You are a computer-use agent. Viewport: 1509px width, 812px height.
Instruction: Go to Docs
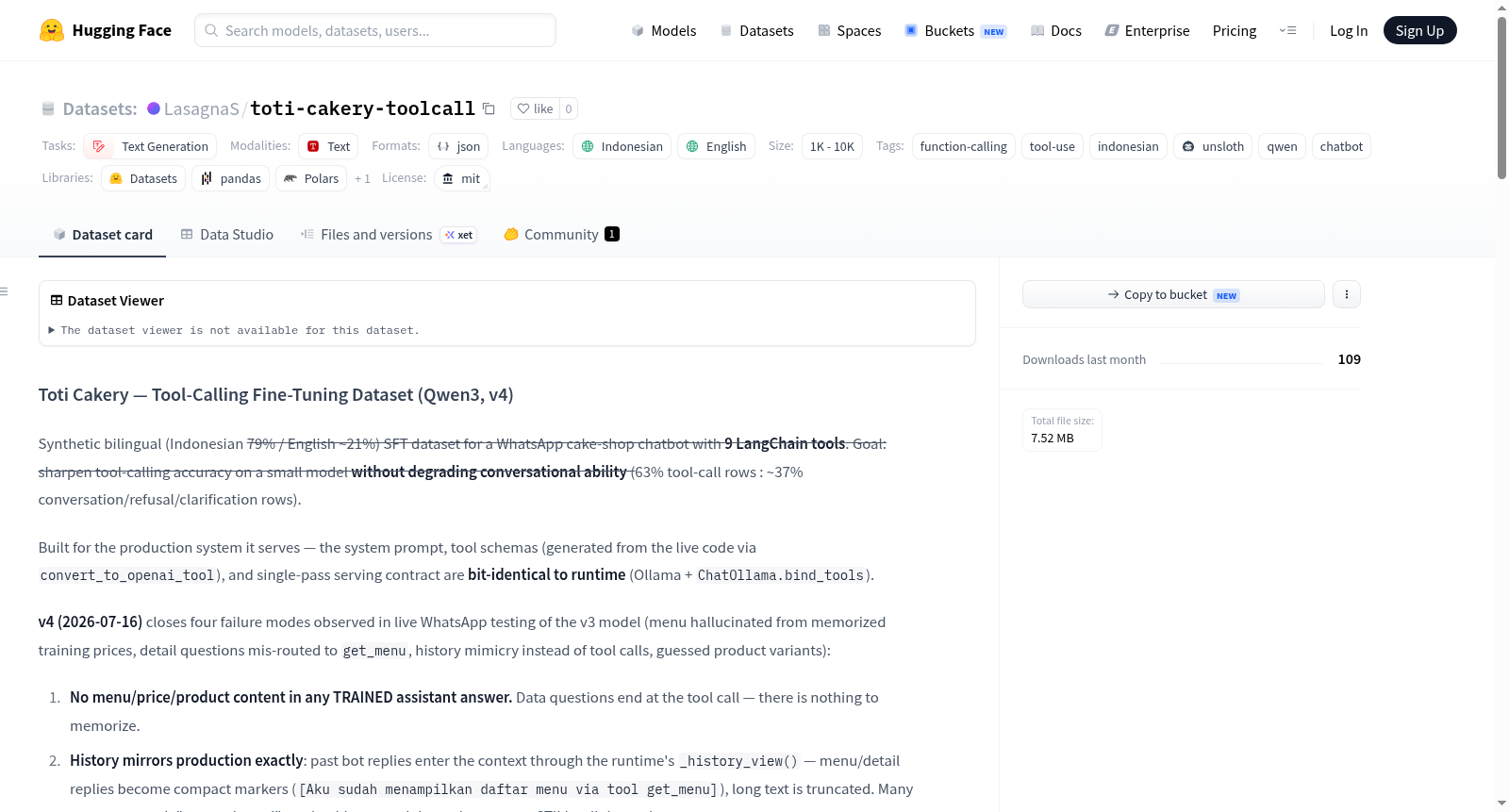pyautogui.click(x=1056, y=30)
